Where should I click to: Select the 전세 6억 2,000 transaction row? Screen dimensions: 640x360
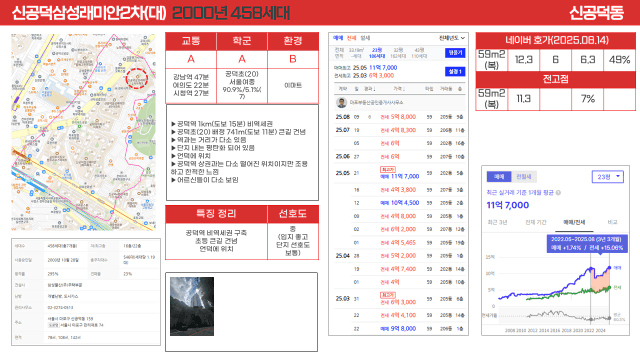pyautogui.click(x=400, y=229)
